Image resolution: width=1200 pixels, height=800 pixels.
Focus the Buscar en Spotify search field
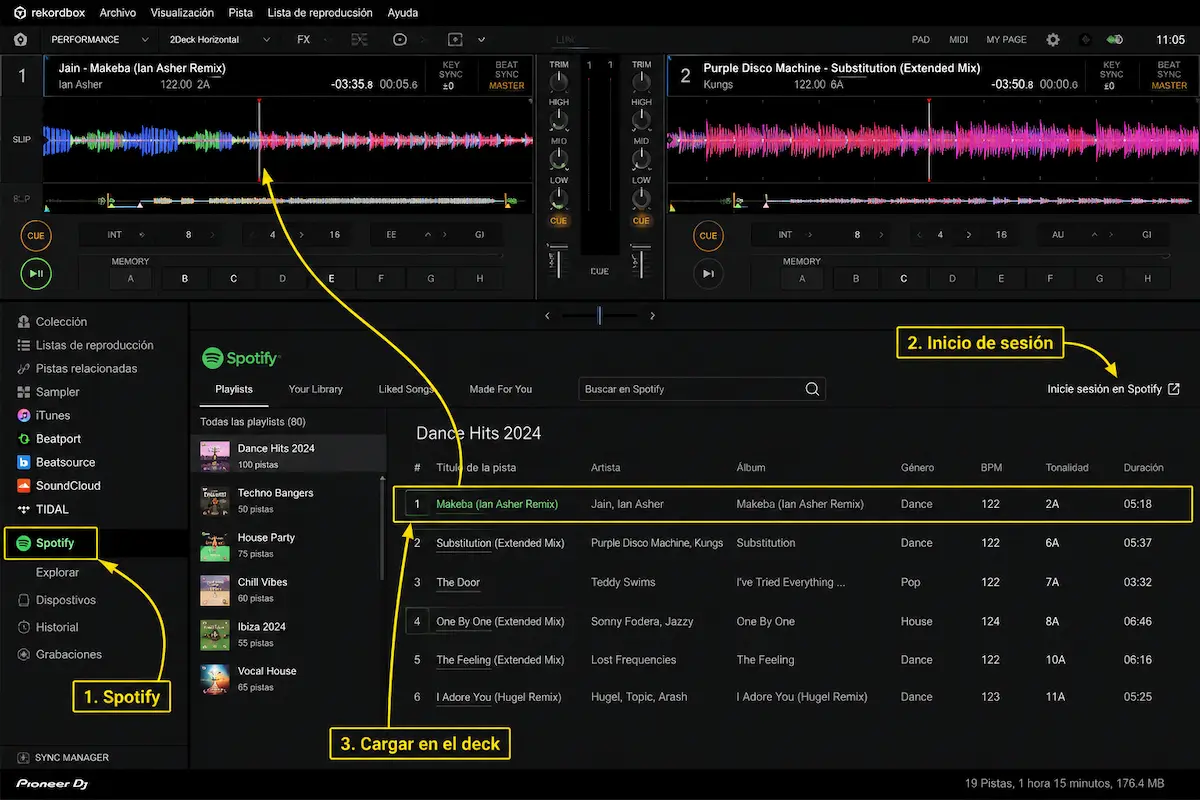click(702, 389)
